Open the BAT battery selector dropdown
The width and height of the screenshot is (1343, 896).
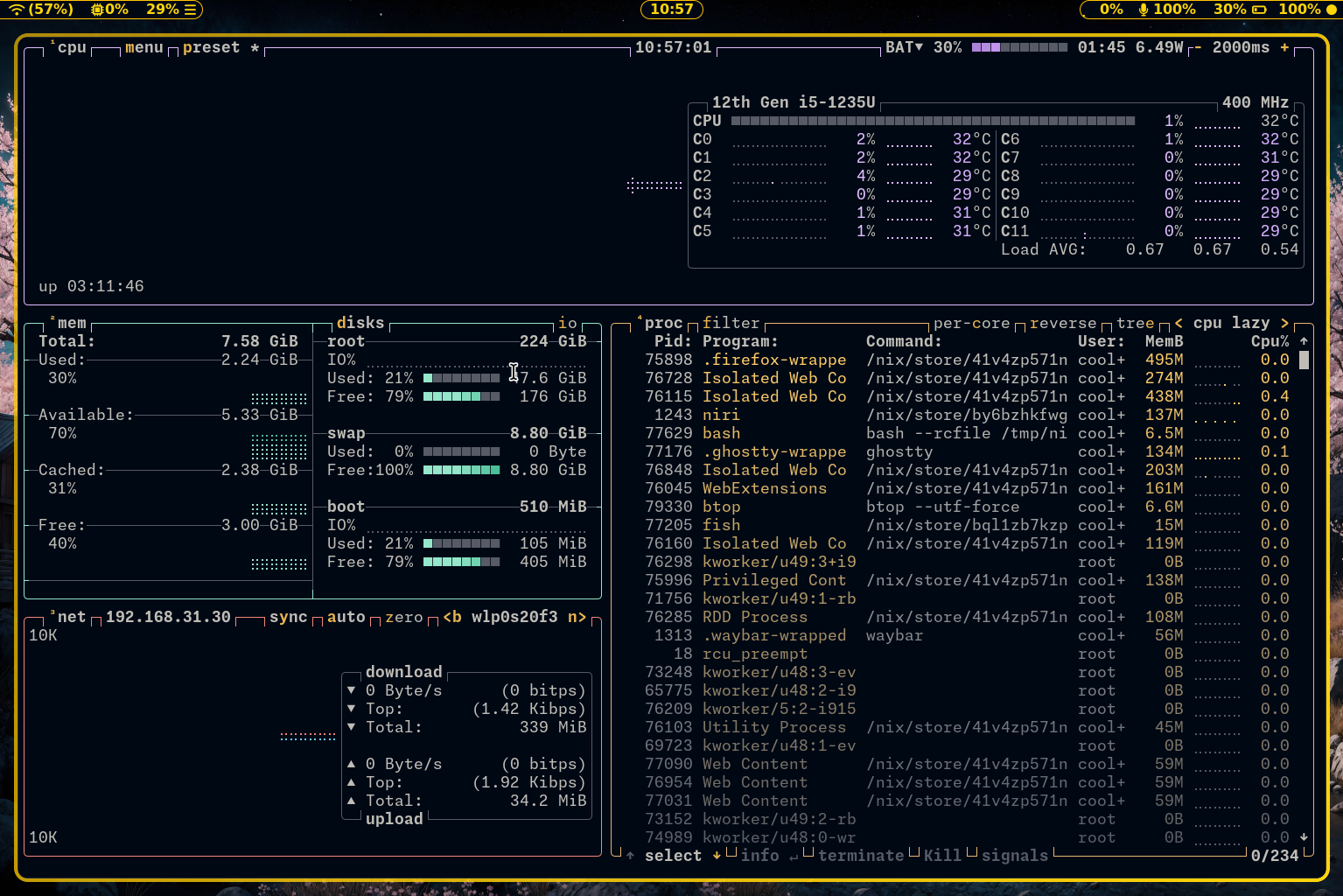point(904,47)
